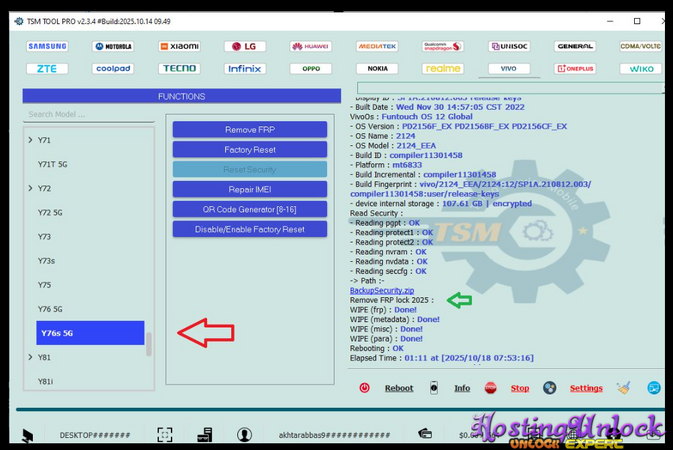The image size is (673, 450).
Task: Click the broom clear-log icon
Action: tap(624, 388)
